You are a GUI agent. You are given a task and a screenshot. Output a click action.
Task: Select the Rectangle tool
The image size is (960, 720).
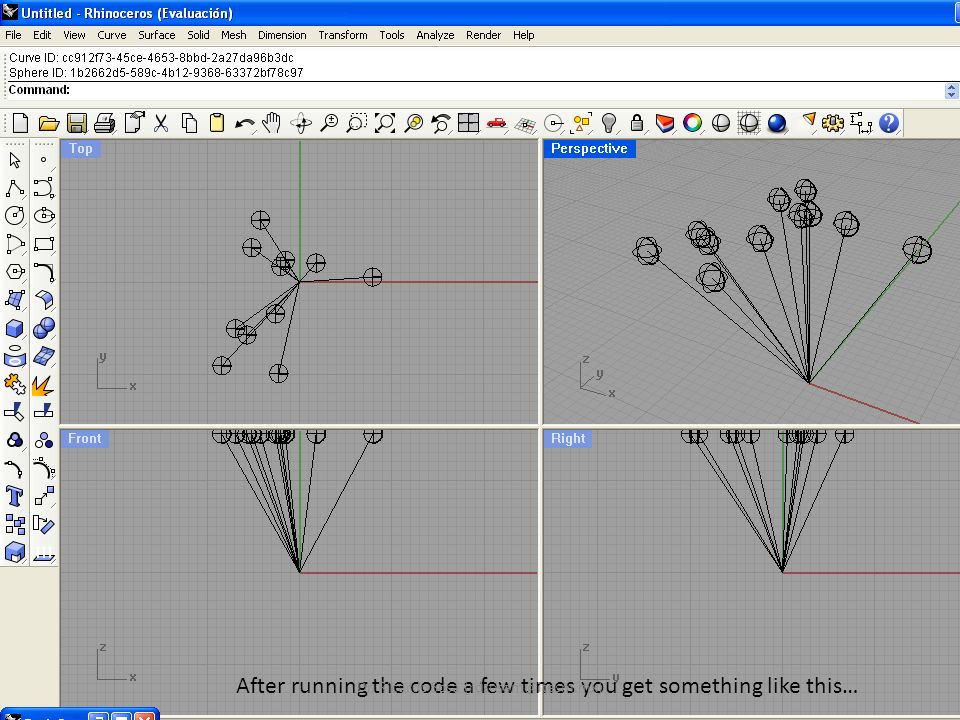click(x=44, y=244)
